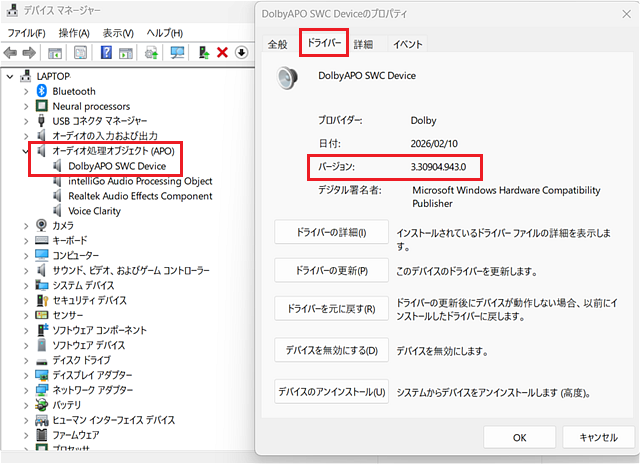
Task: Click the ファームウェア chip icon
Action: (x=42, y=435)
